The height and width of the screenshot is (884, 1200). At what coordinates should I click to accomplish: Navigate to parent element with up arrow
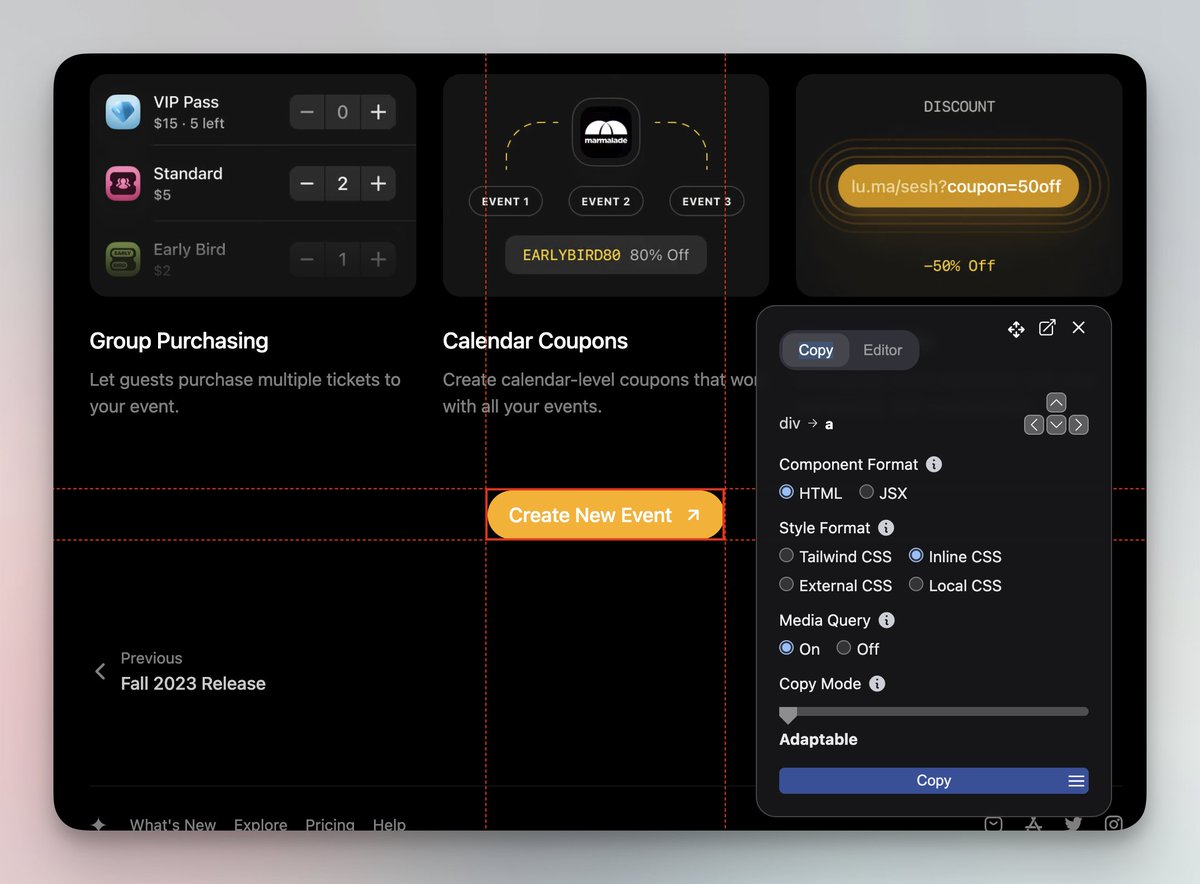point(1056,403)
